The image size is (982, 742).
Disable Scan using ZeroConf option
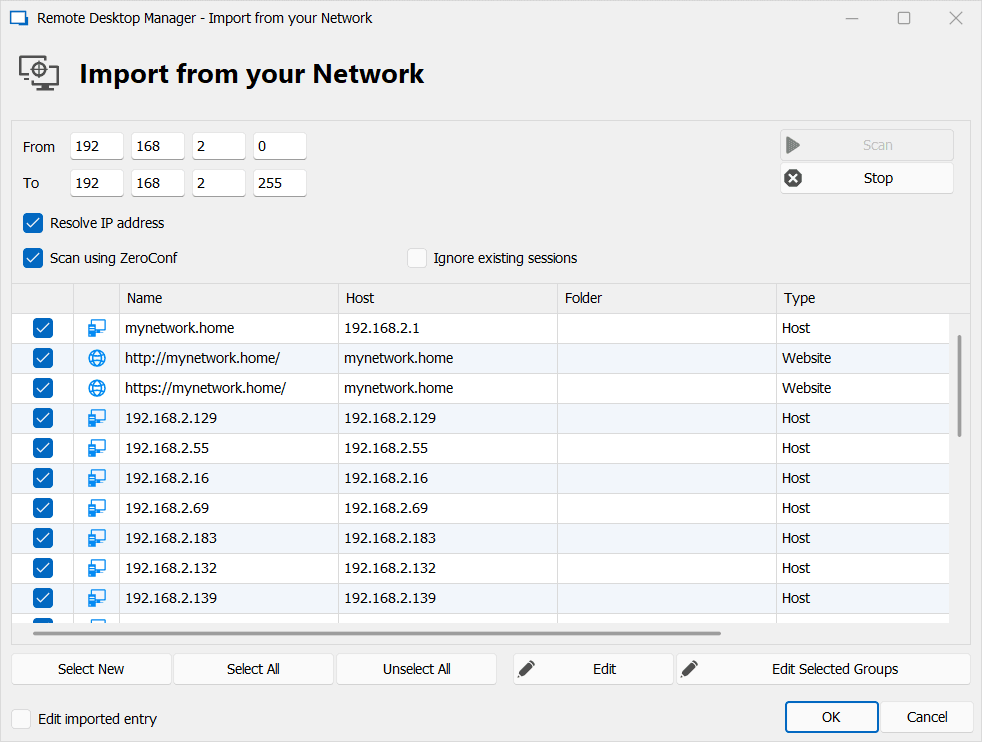(x=33, y=258)
